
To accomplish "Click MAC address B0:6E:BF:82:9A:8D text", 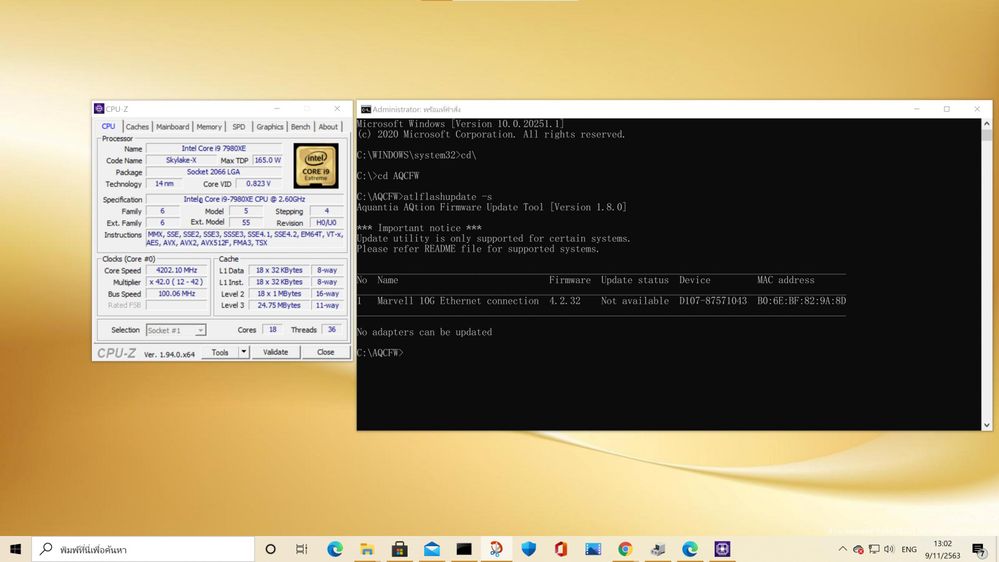I will click(801, 301).
